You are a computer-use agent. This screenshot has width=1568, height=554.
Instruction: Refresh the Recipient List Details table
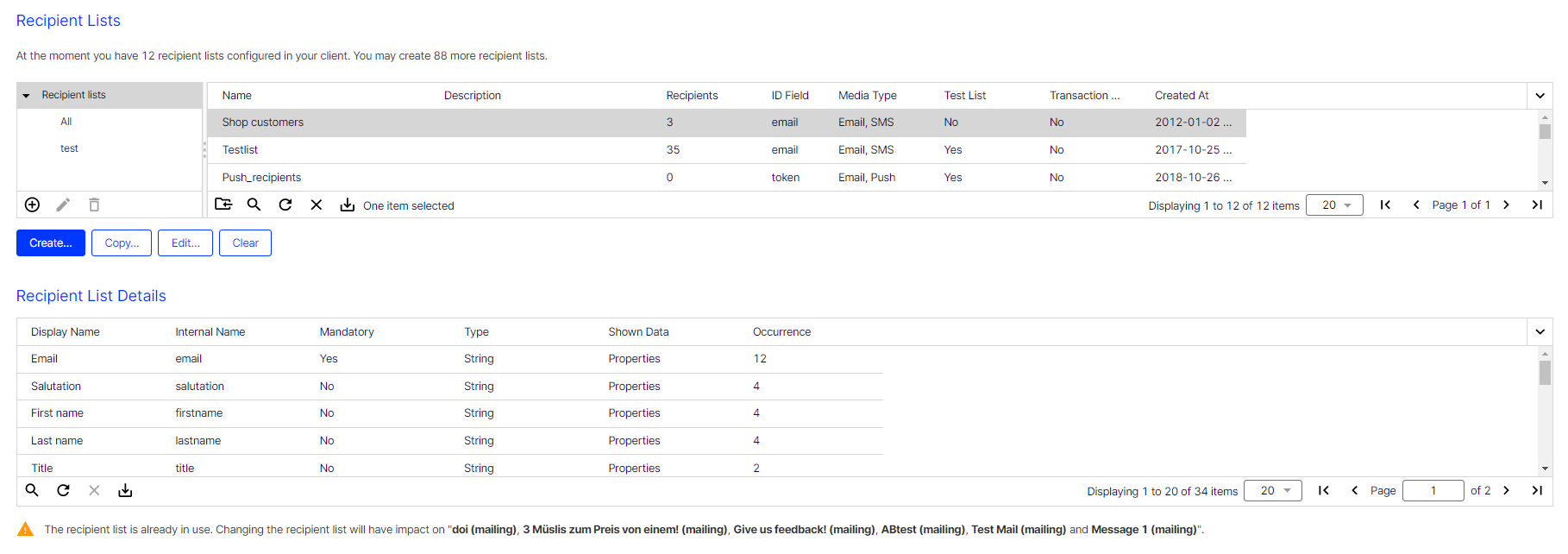[63, 490]
